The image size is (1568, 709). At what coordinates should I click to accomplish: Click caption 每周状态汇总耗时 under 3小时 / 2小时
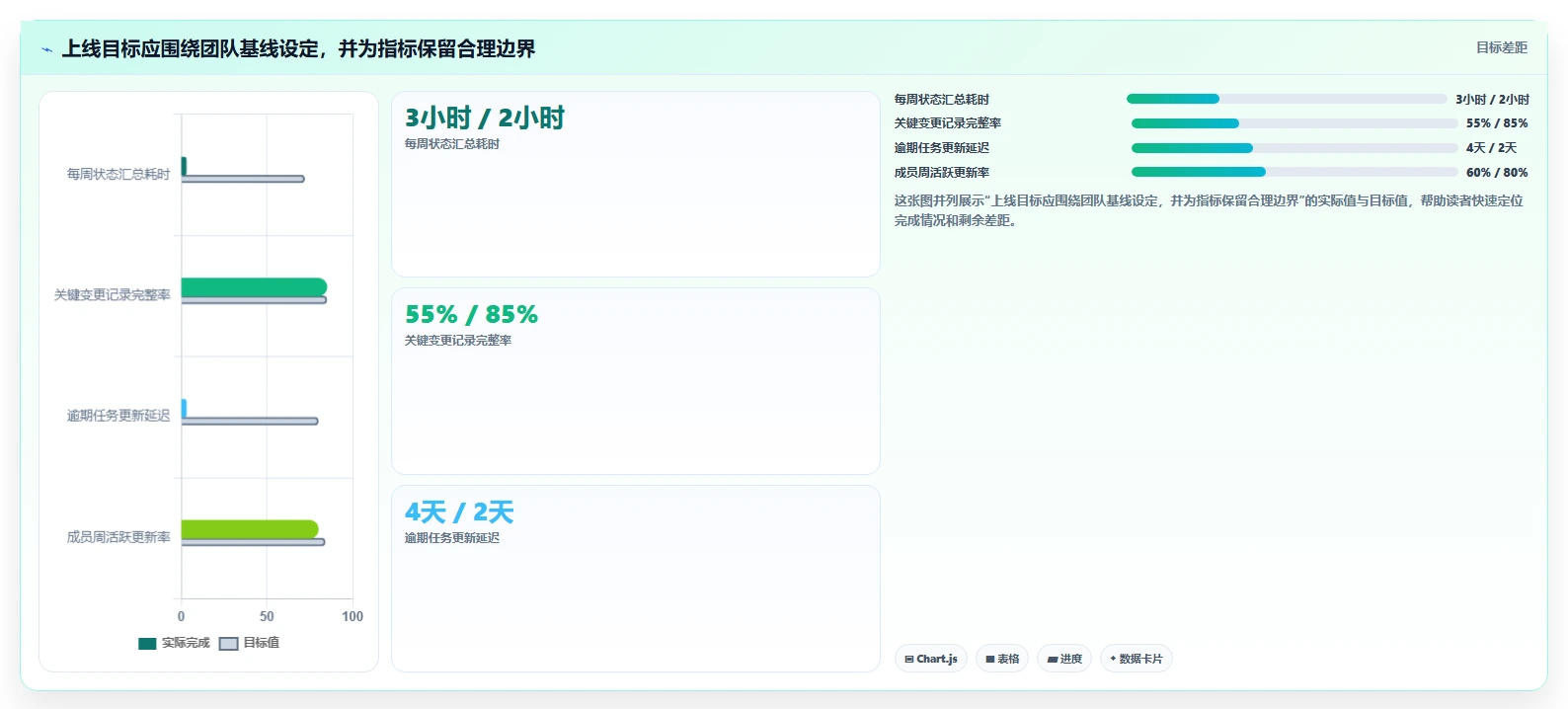click(452, 144)
